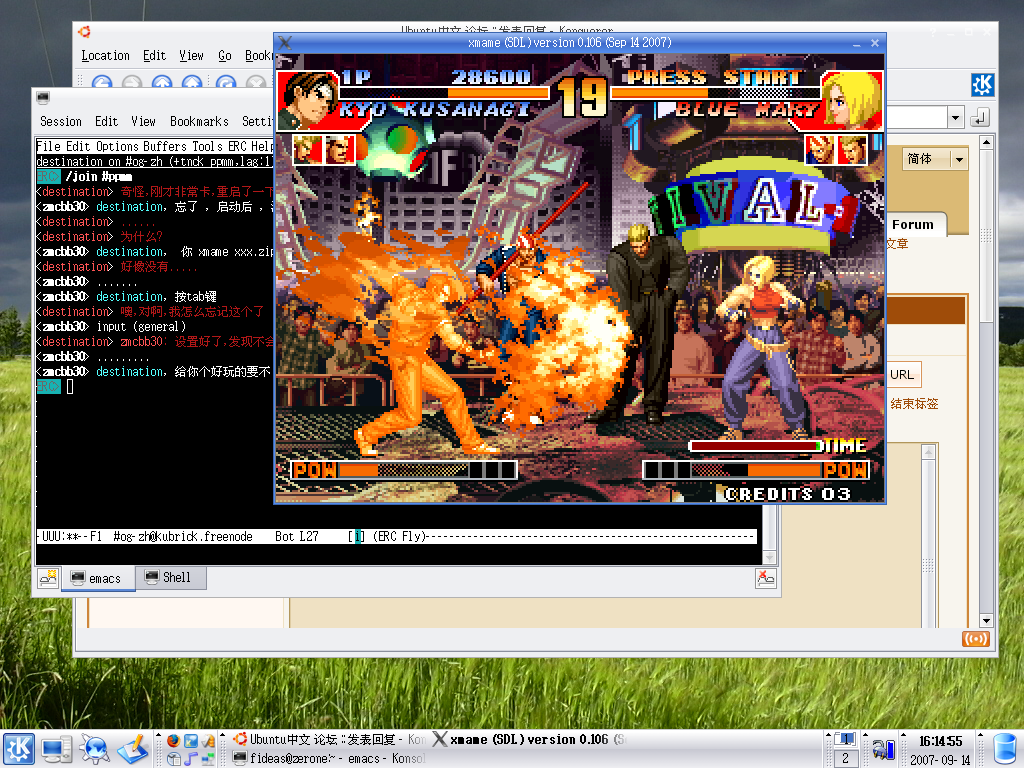The width and height of the screenshot is (1024, 768).
Task: Click Konqueror's Up arrow toolbar button
Action: (162, 82)
